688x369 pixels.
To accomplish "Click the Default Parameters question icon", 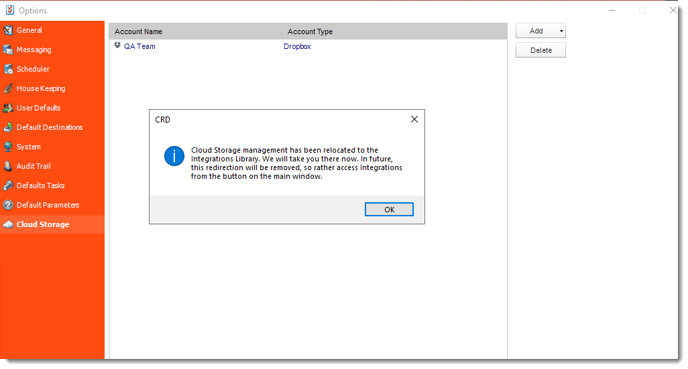I will [8, 205].
